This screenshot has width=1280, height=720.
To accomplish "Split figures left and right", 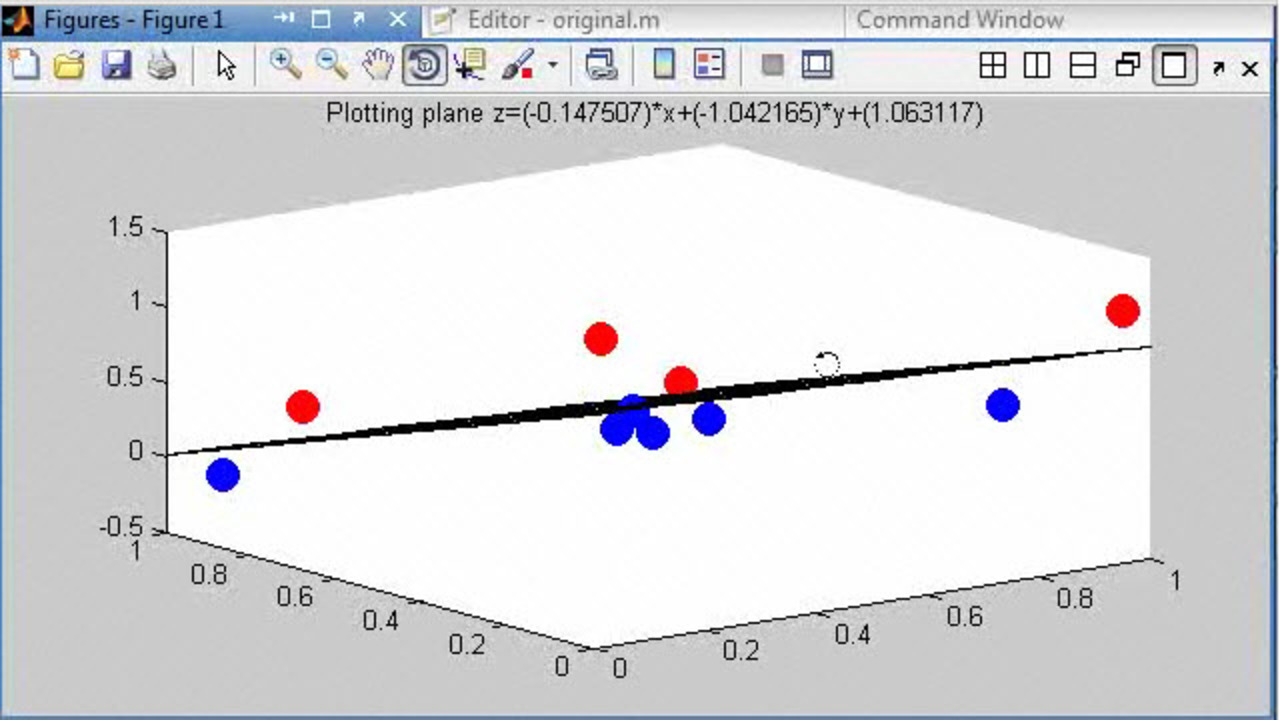I will (x=1037, y=67).
